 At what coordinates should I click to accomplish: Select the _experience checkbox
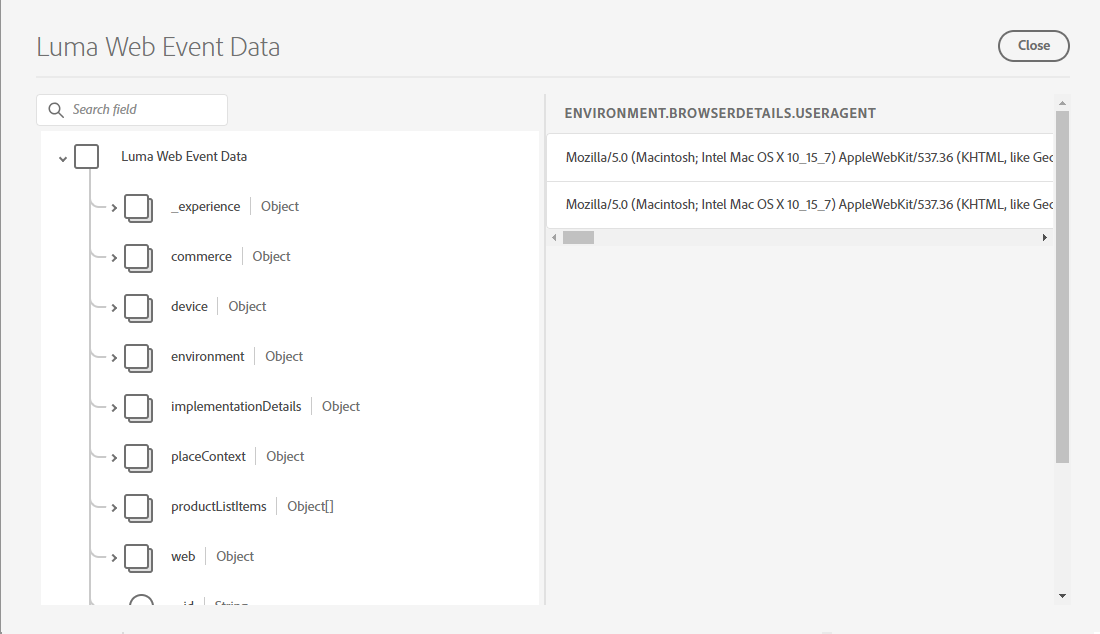(138, 208)
